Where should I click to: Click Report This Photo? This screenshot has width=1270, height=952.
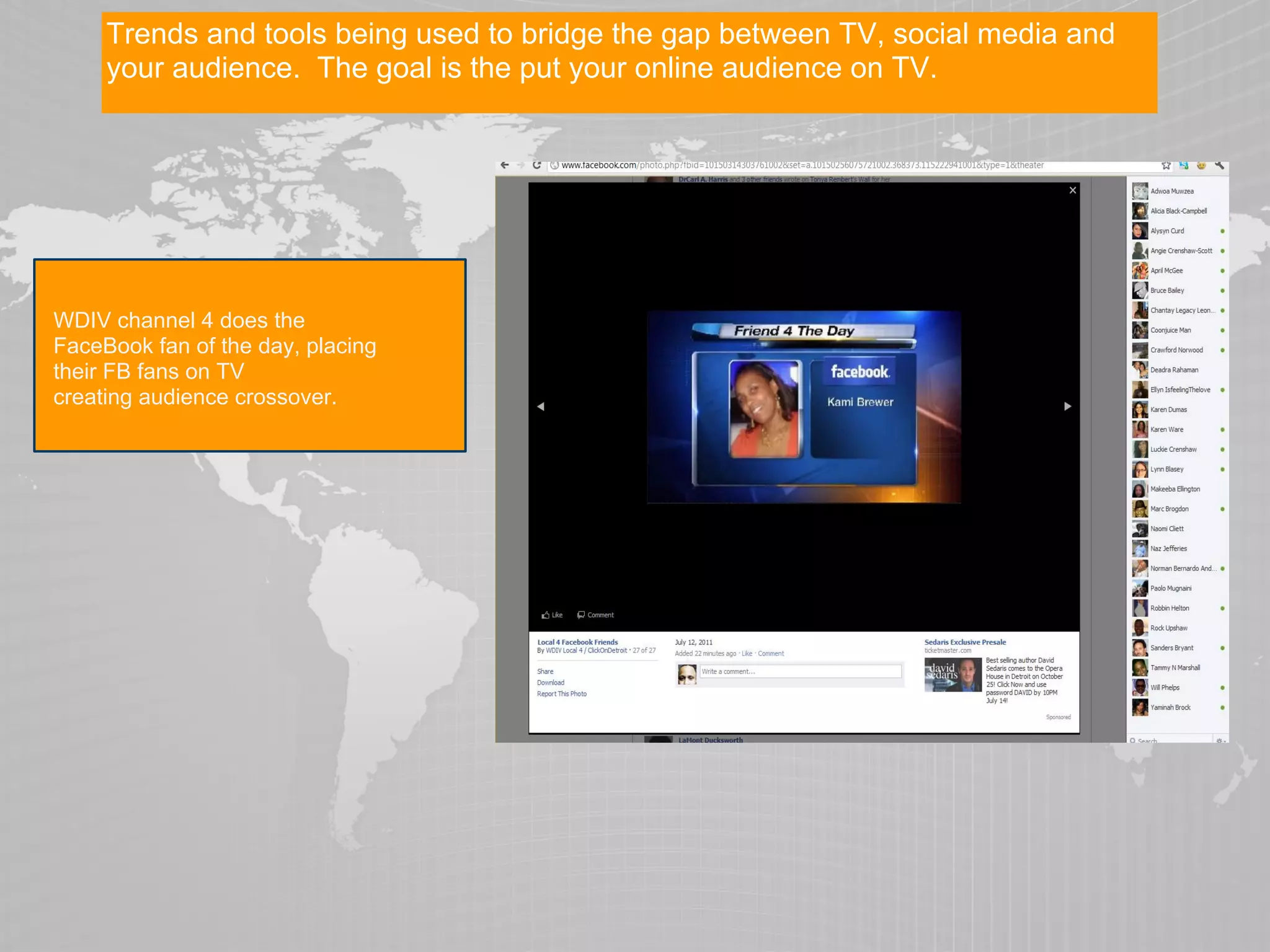pyautogui.click(x=562, y=694)
